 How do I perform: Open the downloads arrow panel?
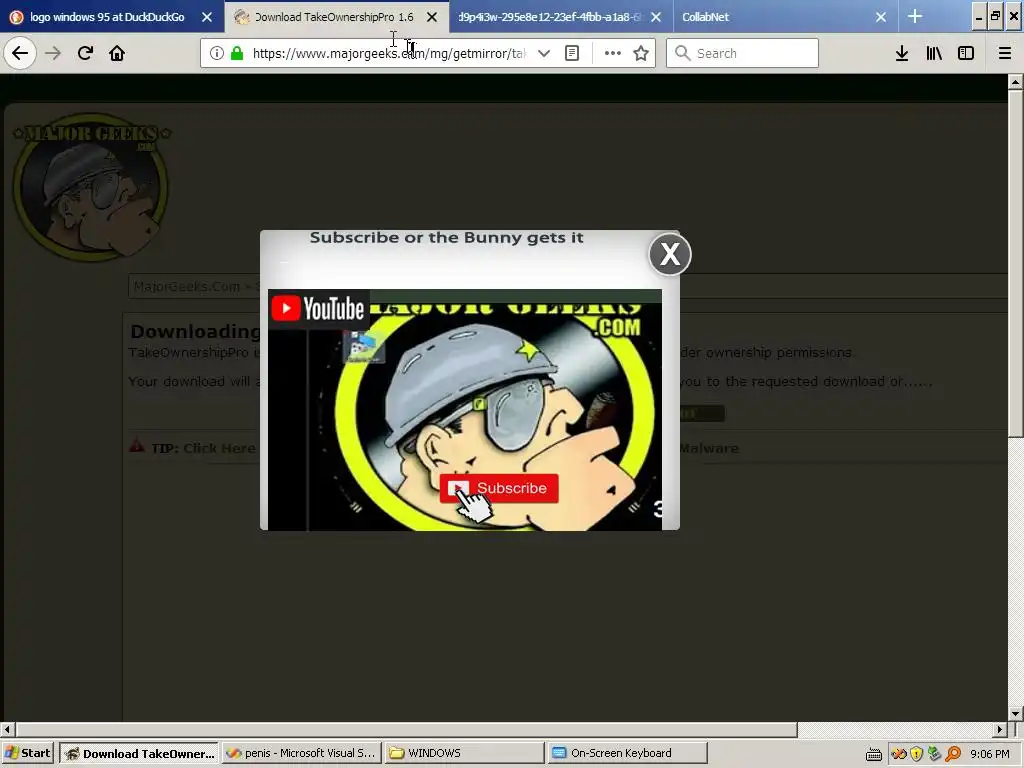tap(902, 53)
